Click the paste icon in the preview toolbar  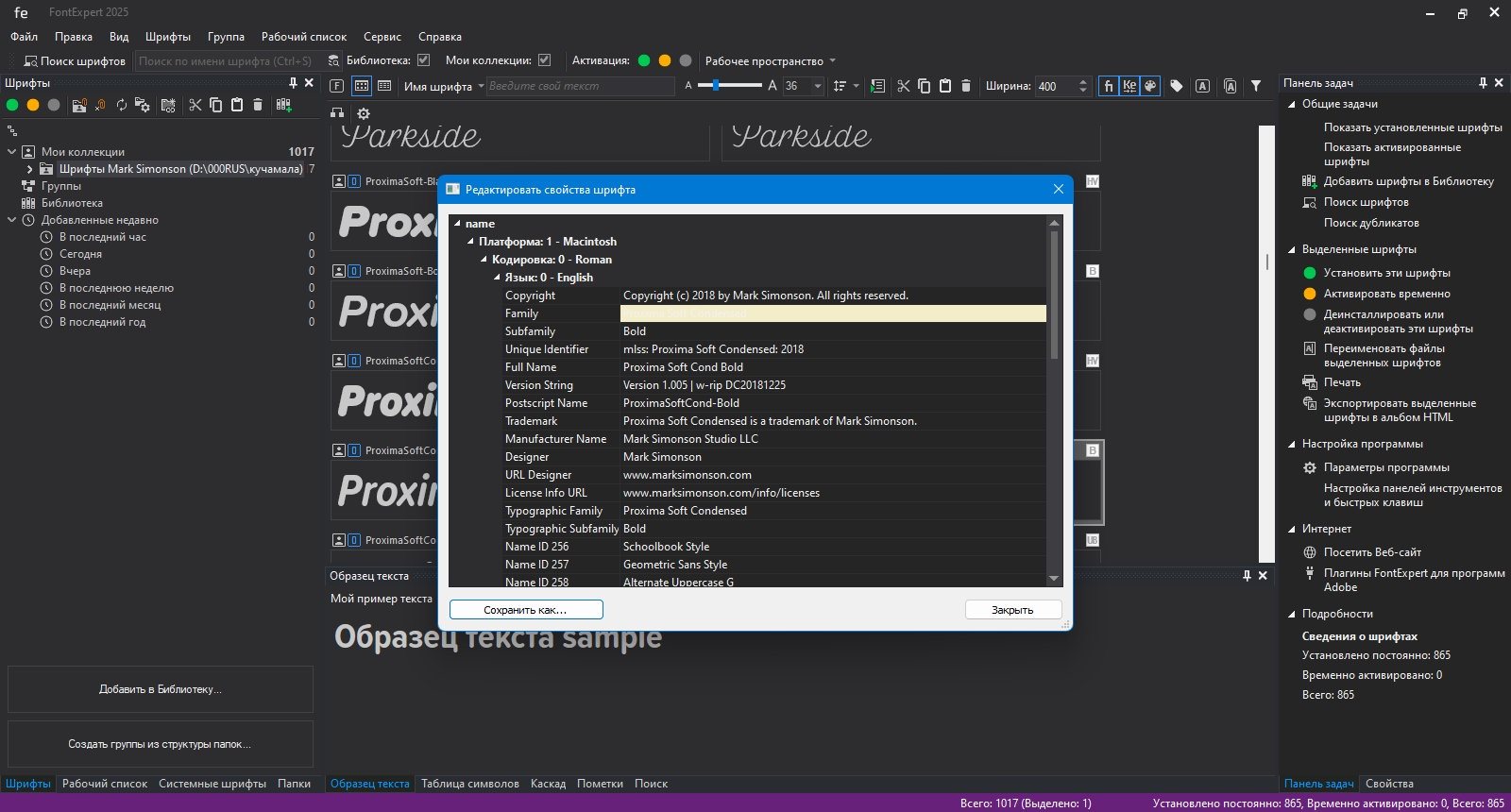coord(945,86)
